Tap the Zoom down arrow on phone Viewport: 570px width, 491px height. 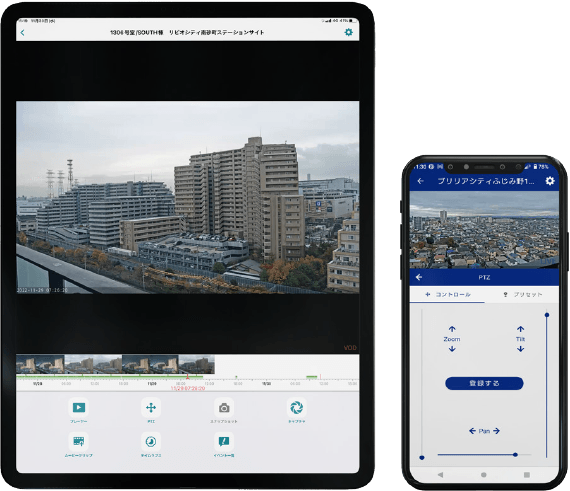click(452, 349)
